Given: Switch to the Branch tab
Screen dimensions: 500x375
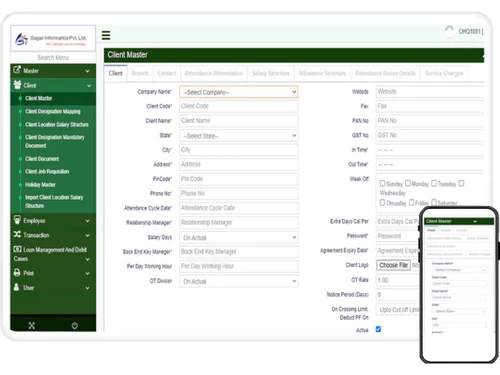Looking at the screenshot, I should tap(140, 73).
